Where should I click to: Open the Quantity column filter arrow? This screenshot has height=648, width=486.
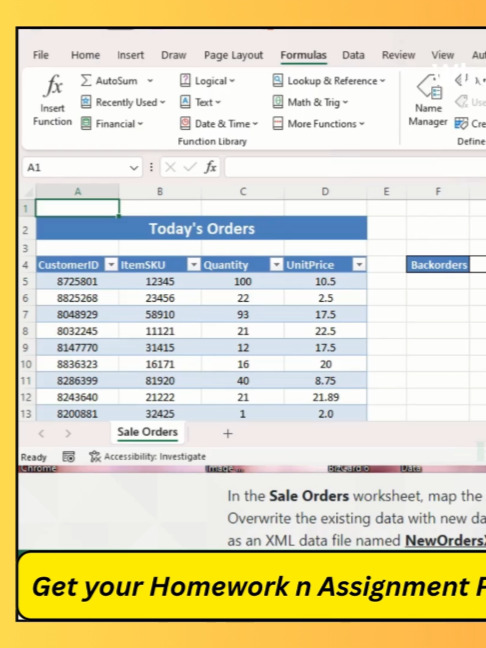pos(276,264)
